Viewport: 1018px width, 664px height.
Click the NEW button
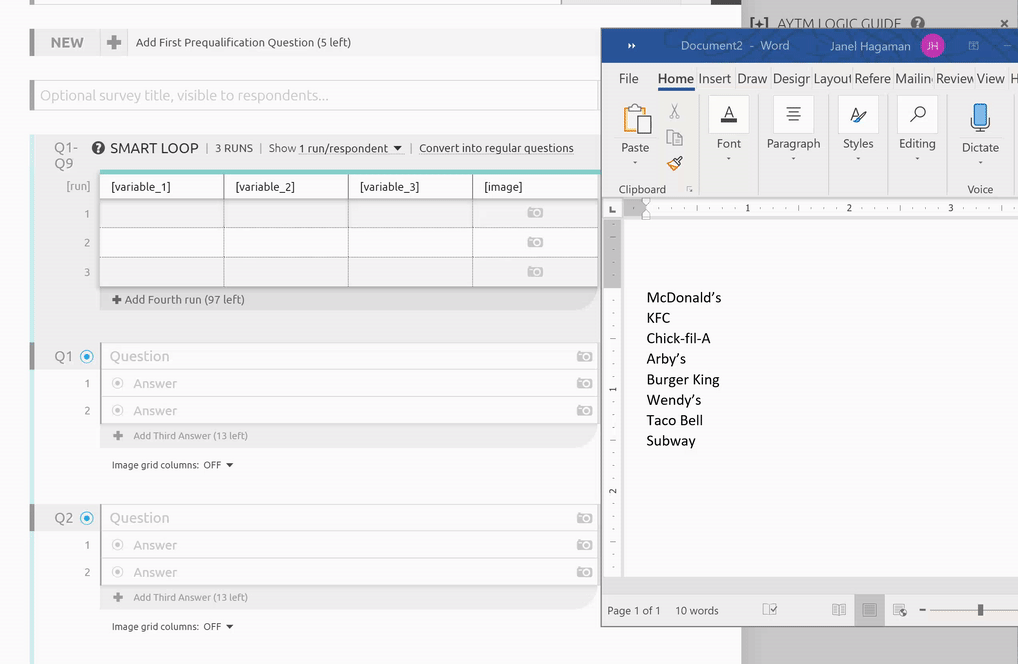click(67, 42)
